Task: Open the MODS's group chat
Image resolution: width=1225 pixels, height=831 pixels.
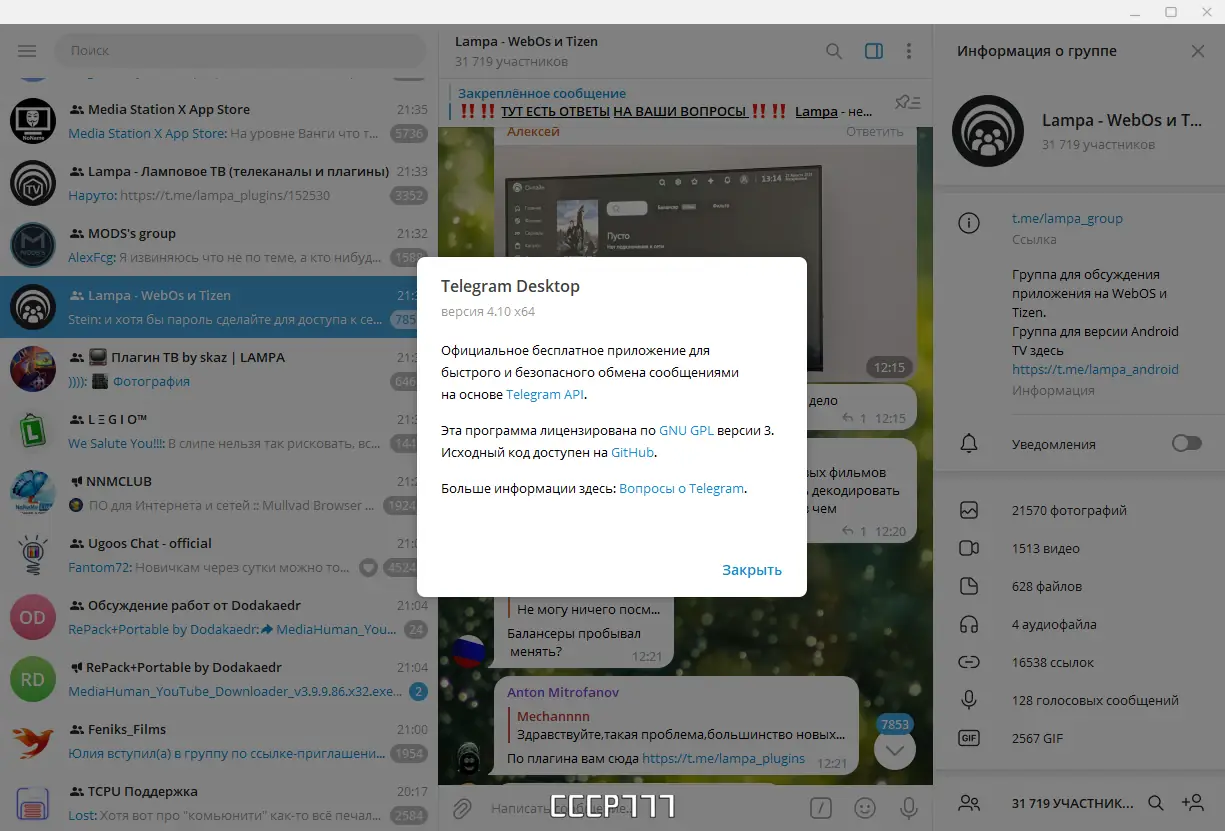Action: click(219, 245)
